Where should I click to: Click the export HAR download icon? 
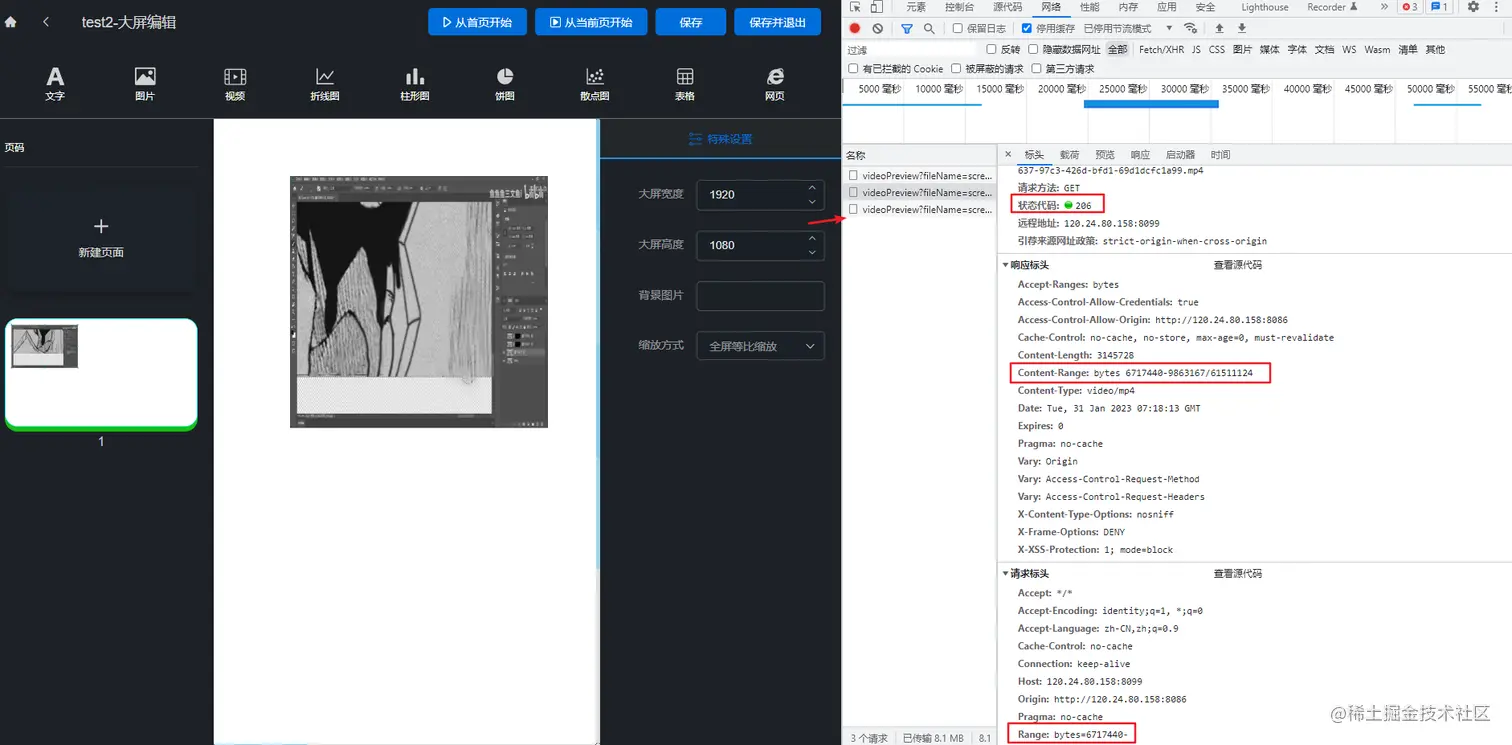point(1242,28)
